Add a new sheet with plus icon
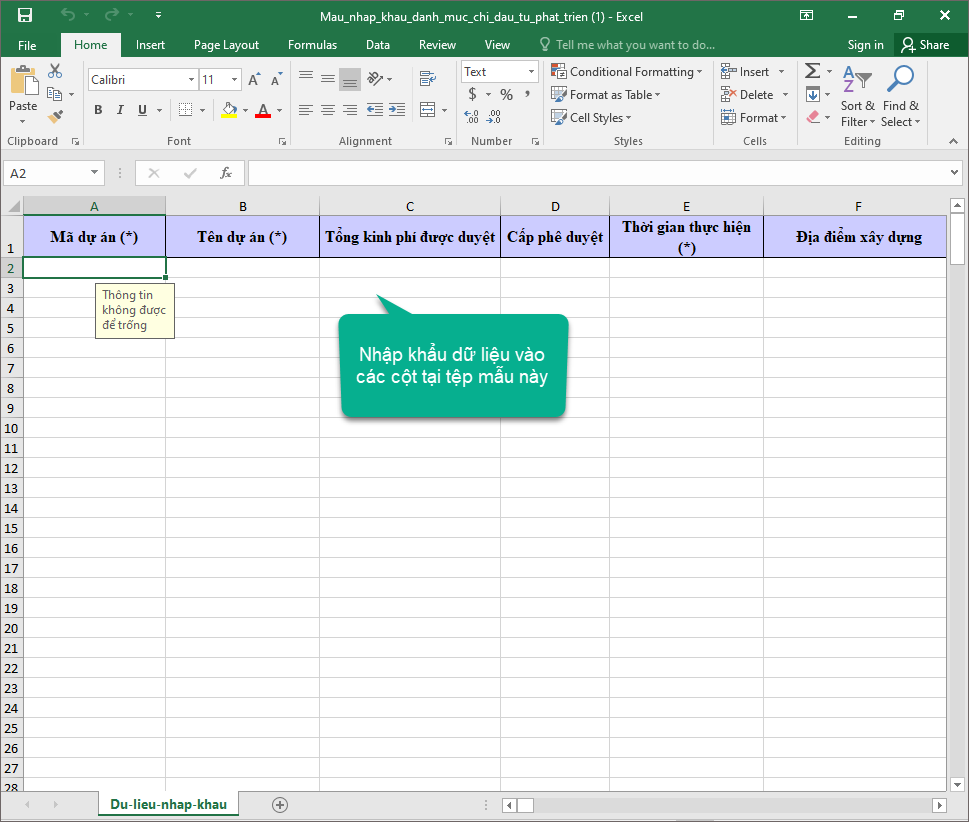Image resolution: width=969 pixels, height=822 pixels. 280,805
